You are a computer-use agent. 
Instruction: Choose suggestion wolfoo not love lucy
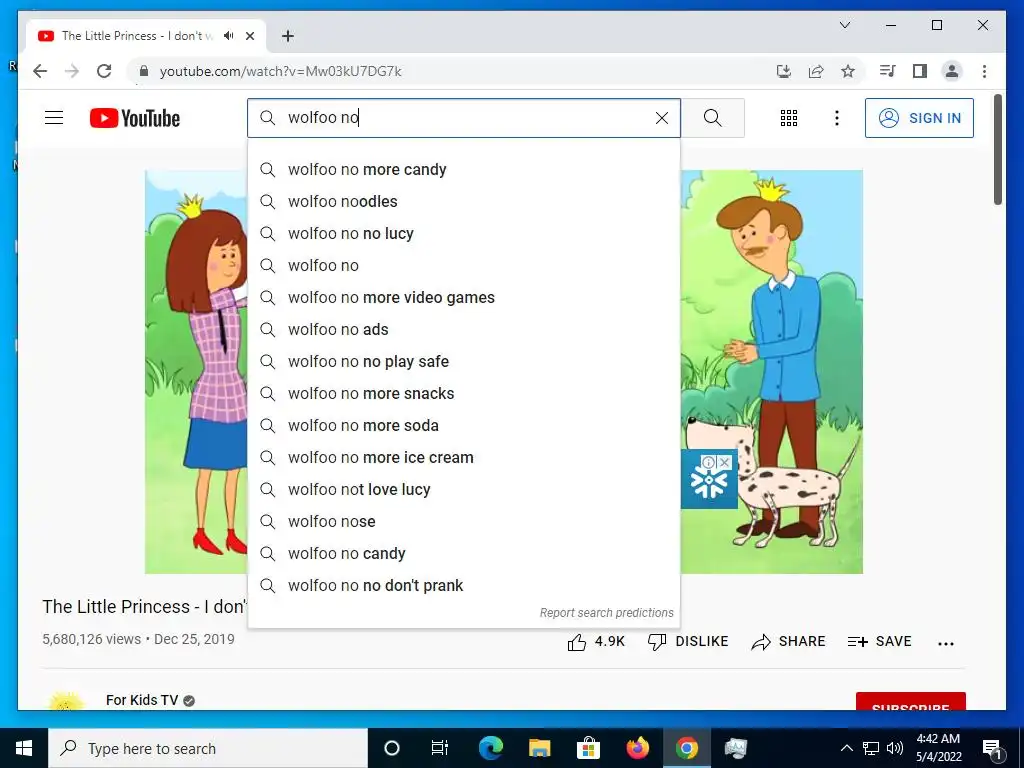(464, 490)
